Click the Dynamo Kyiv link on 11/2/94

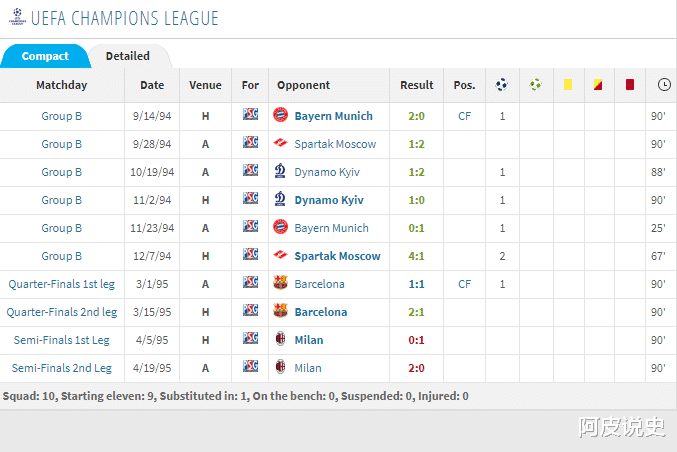point(328,200)
